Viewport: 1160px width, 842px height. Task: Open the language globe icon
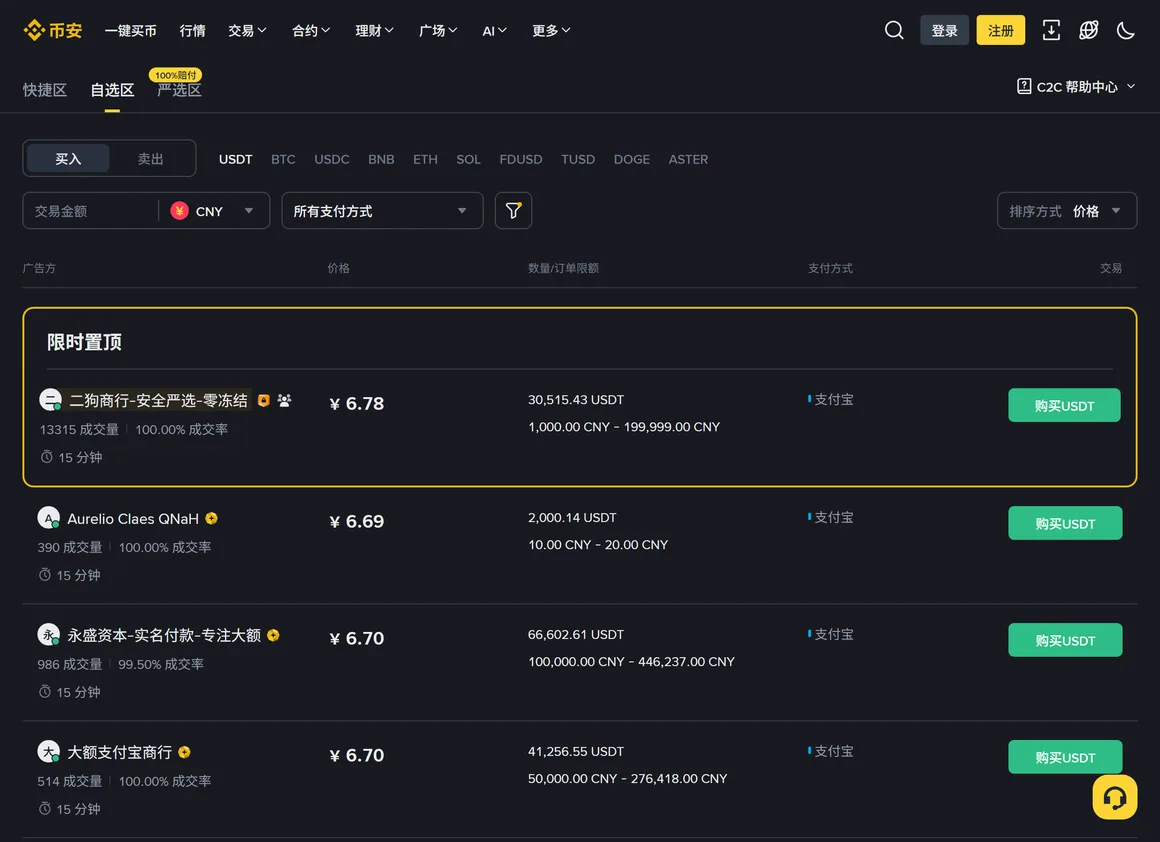coord(1088,30)
